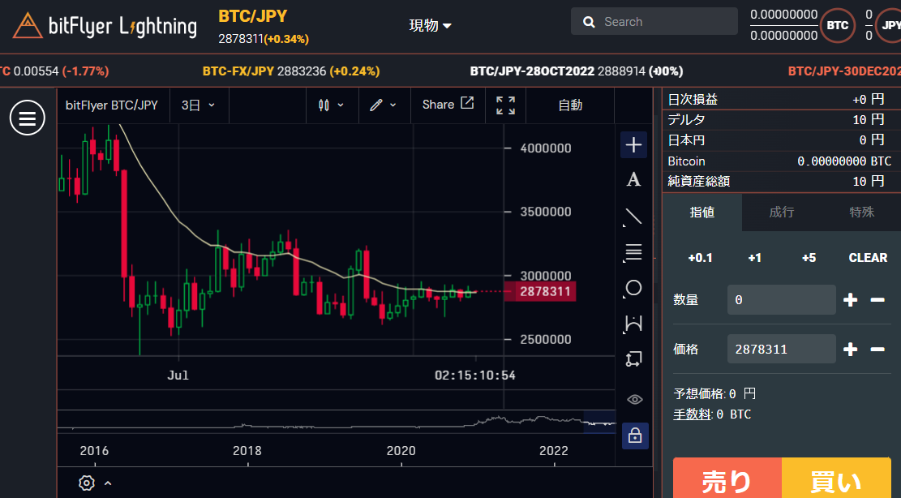Click CLEAR to reset quantity
The height and width of the screenshot is (498, 901).
click(x=868, y=258)
